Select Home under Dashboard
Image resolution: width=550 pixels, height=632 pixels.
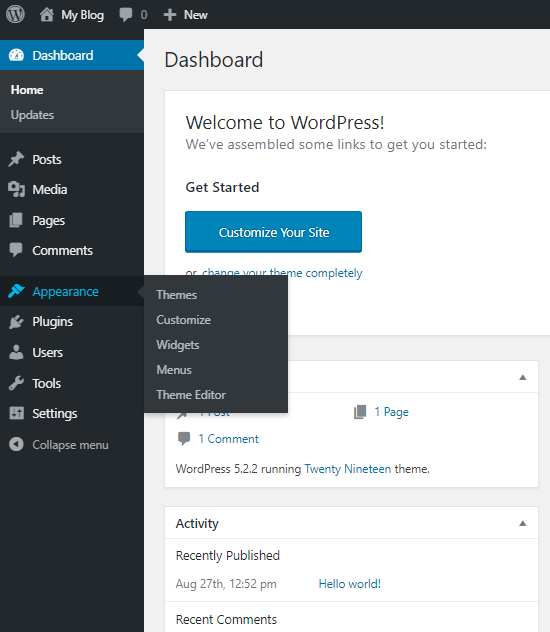(x=27, y=90)
